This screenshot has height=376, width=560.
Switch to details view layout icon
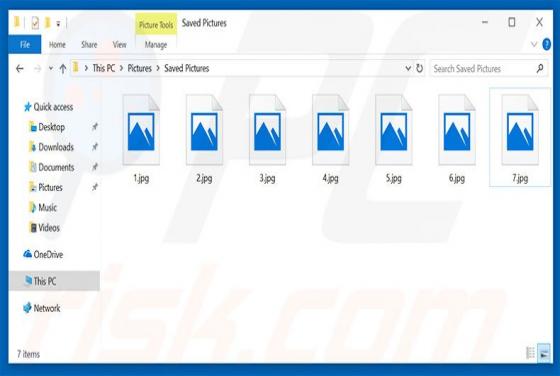point(530,353)
